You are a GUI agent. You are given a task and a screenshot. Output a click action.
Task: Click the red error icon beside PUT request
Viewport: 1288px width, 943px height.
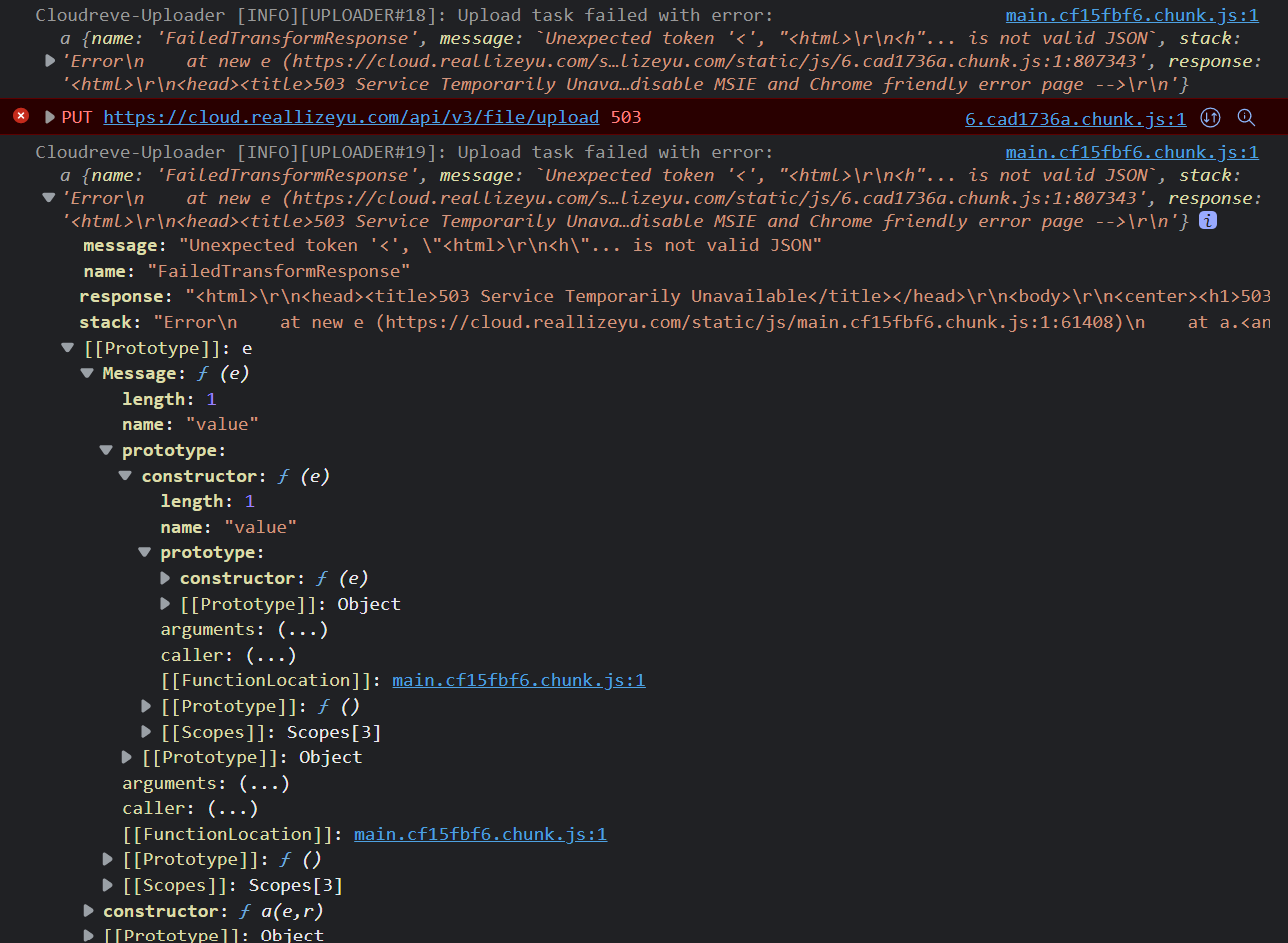tap(21, 116)
